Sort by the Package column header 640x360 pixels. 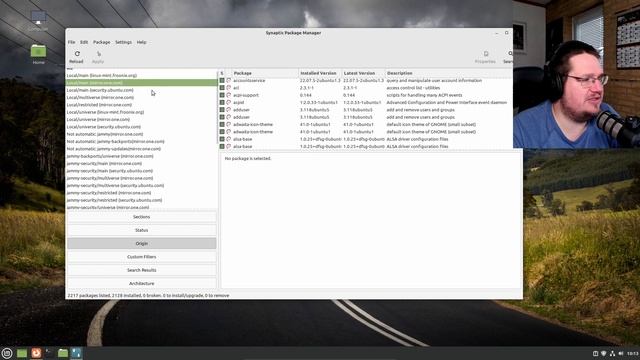pyautogui.click(x=265, y=73)
